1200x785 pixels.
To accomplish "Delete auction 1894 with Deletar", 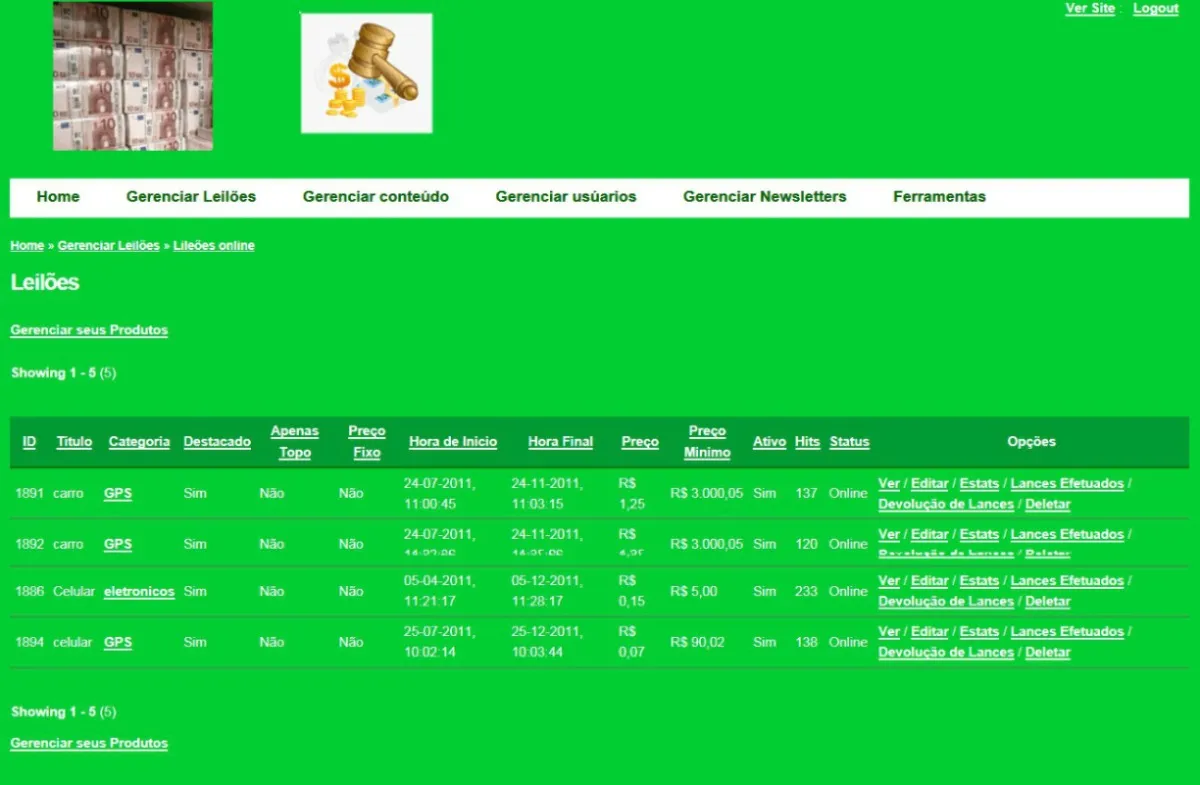I will tap(1048, 653).
